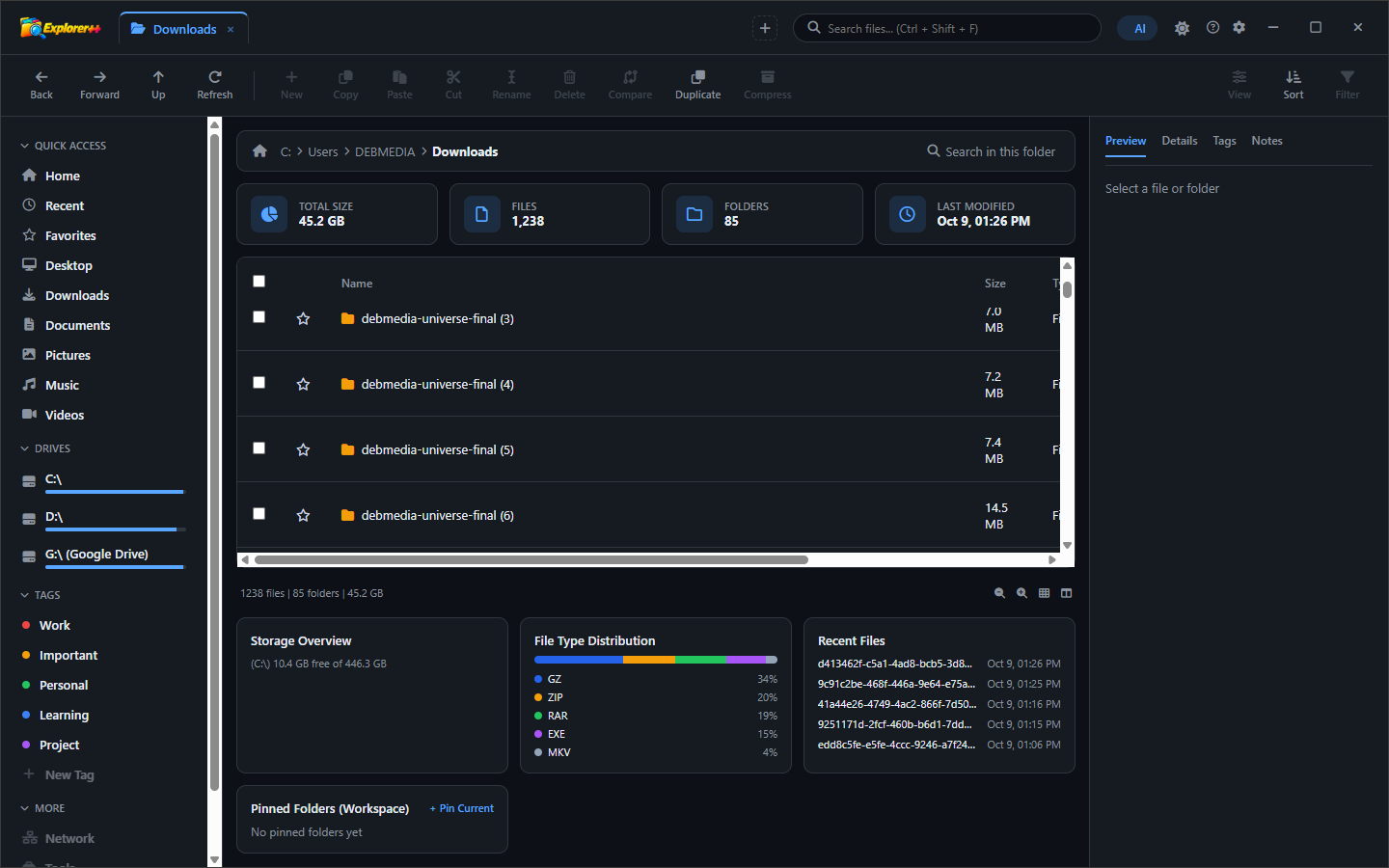Open the Tags tab in the right panel
This screenshot has height=868, width=1389.
pos(1224,141)
